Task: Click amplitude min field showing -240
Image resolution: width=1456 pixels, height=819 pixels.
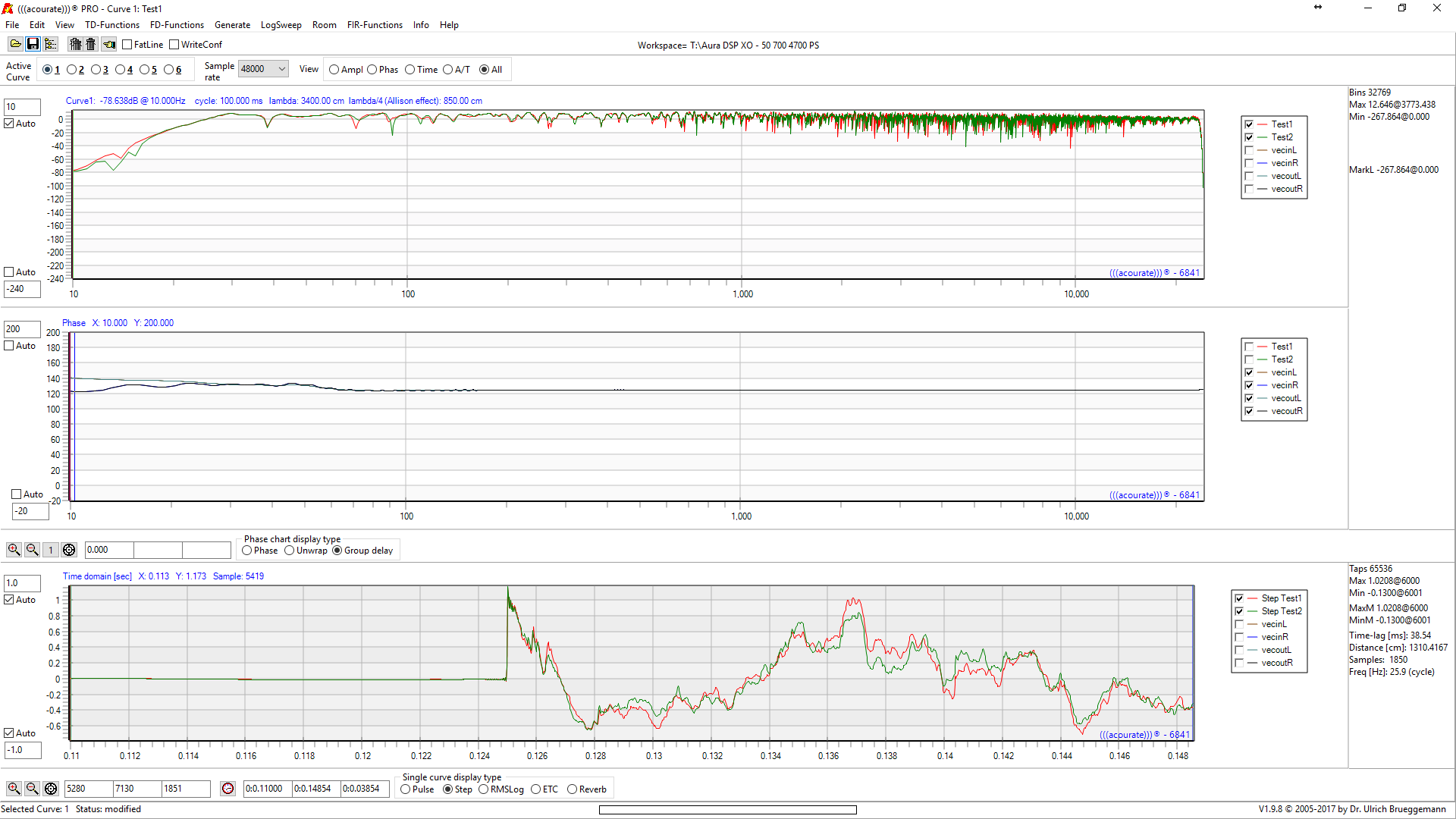Action: (x=22, y=289)
